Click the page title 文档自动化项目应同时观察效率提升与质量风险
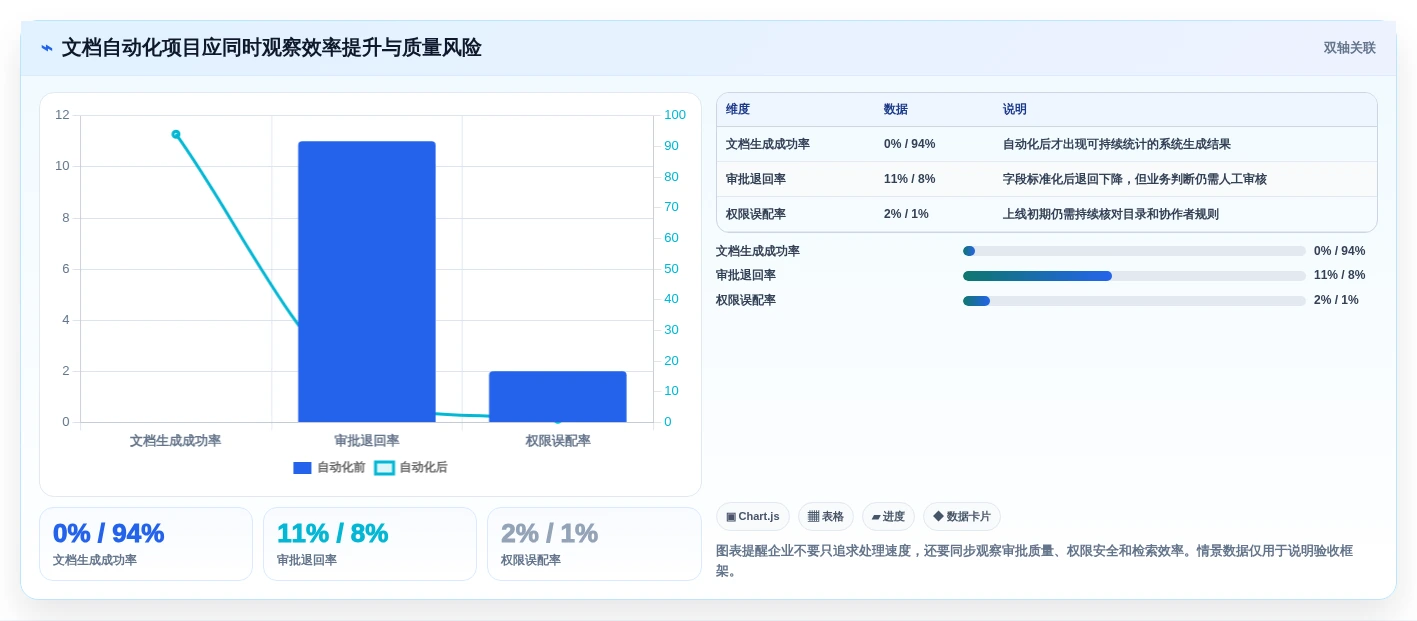This screenshot has height=621, width=1417. pos(272,48)
